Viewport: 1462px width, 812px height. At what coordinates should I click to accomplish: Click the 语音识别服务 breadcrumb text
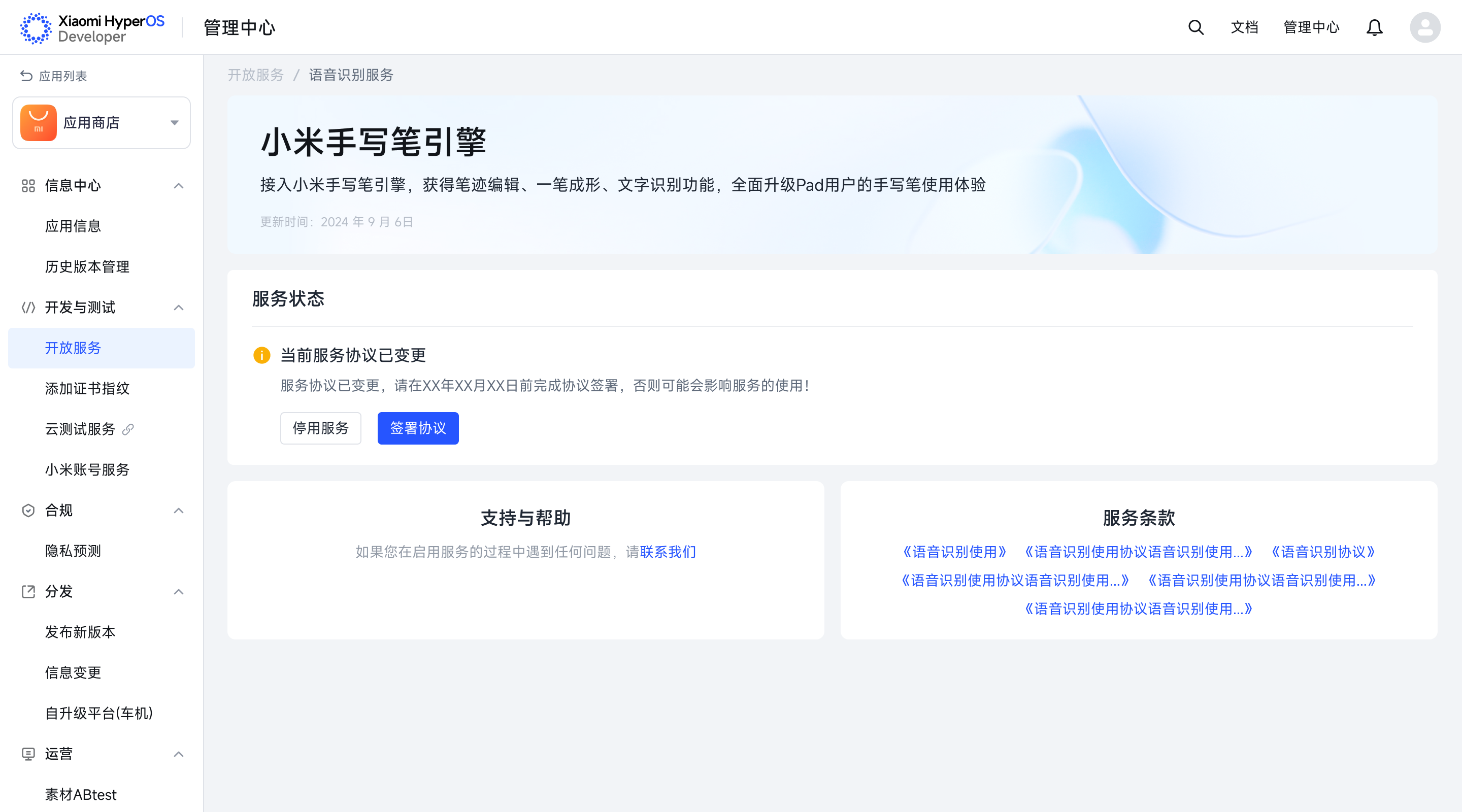point(351,75)
